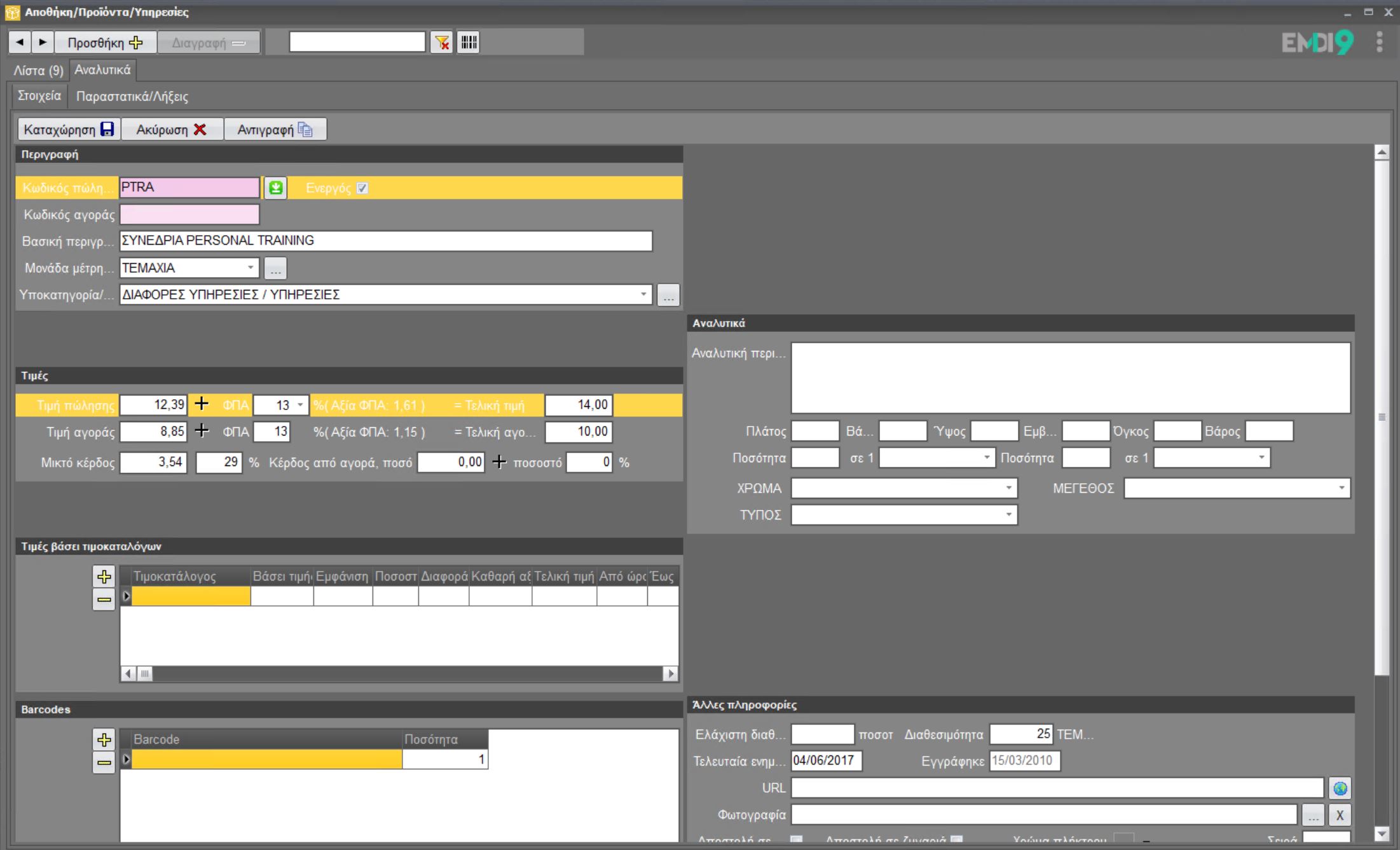This screenshot has height=850, width=1400.
Task: Go to previous record arrow
Action: 20,43
